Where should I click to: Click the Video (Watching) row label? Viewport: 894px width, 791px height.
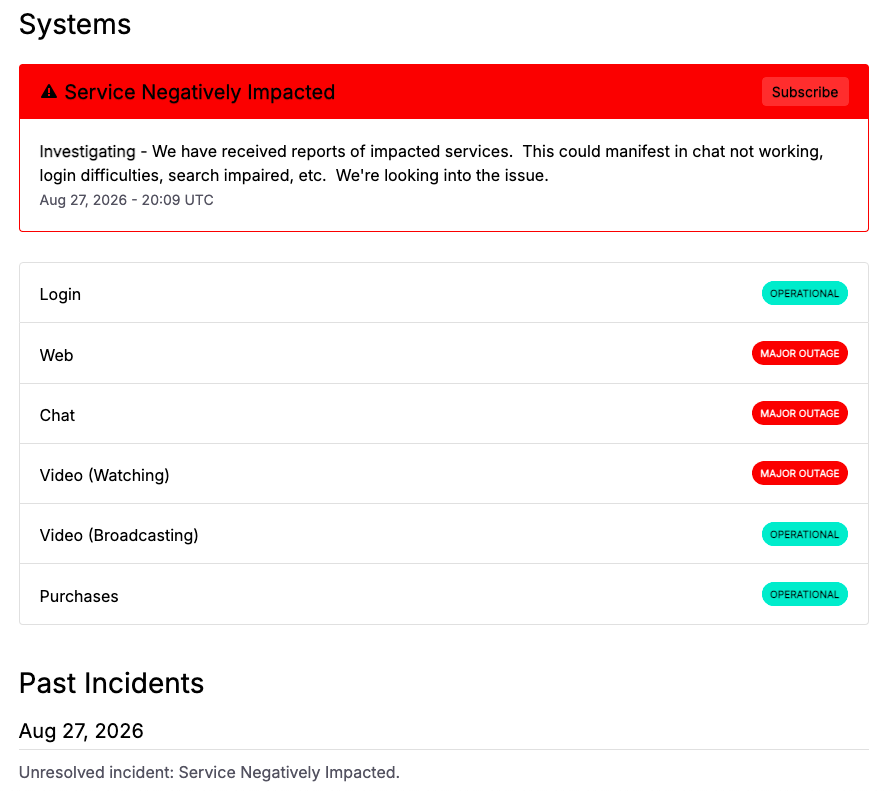(x=104, y=475)
